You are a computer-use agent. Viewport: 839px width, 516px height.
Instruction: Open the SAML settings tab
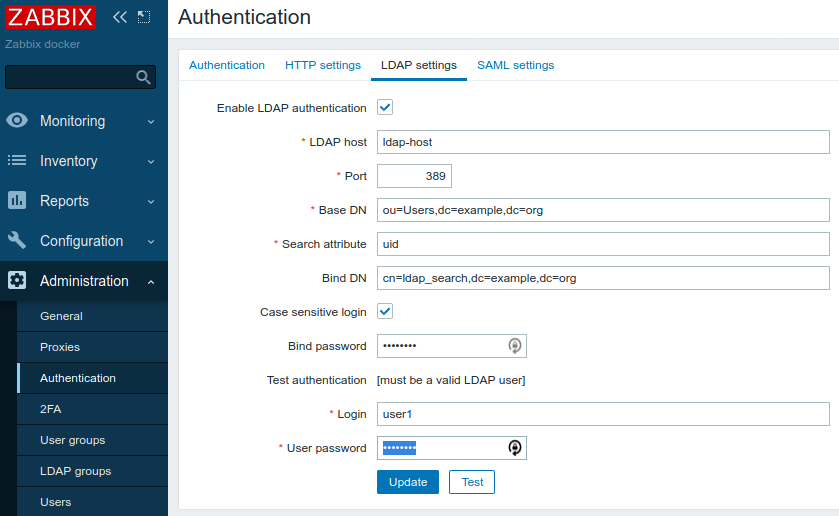tap(515, 65)
